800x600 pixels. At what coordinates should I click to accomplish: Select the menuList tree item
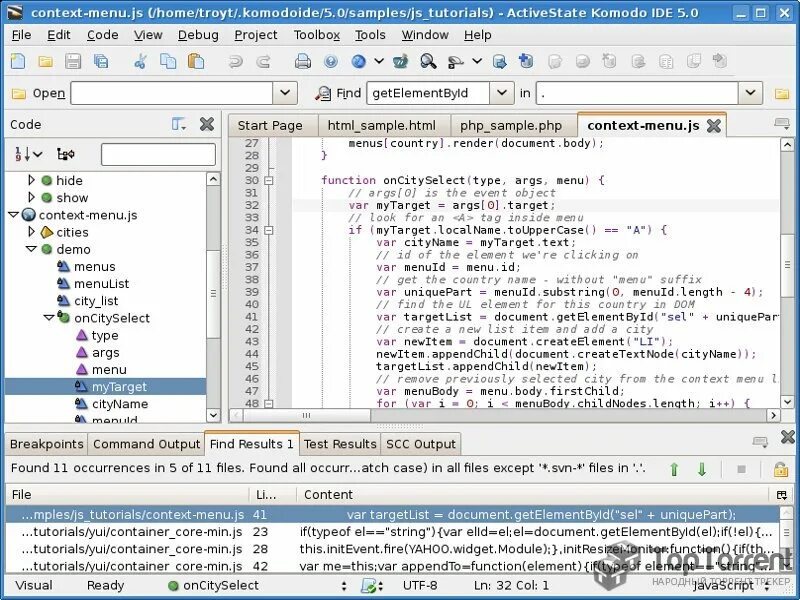pos(101,283)
